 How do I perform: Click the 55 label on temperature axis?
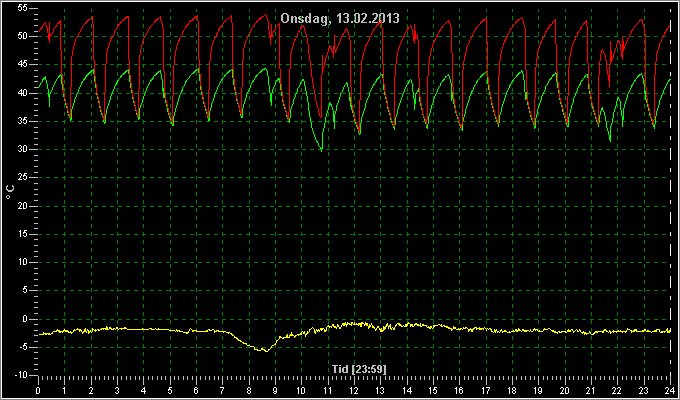pos(23,8)
